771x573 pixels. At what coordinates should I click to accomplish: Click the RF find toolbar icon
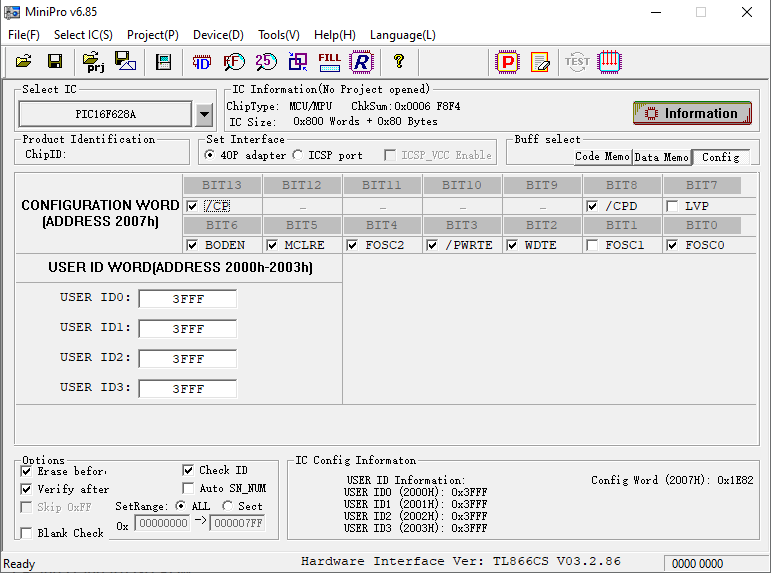click(234, 62)
